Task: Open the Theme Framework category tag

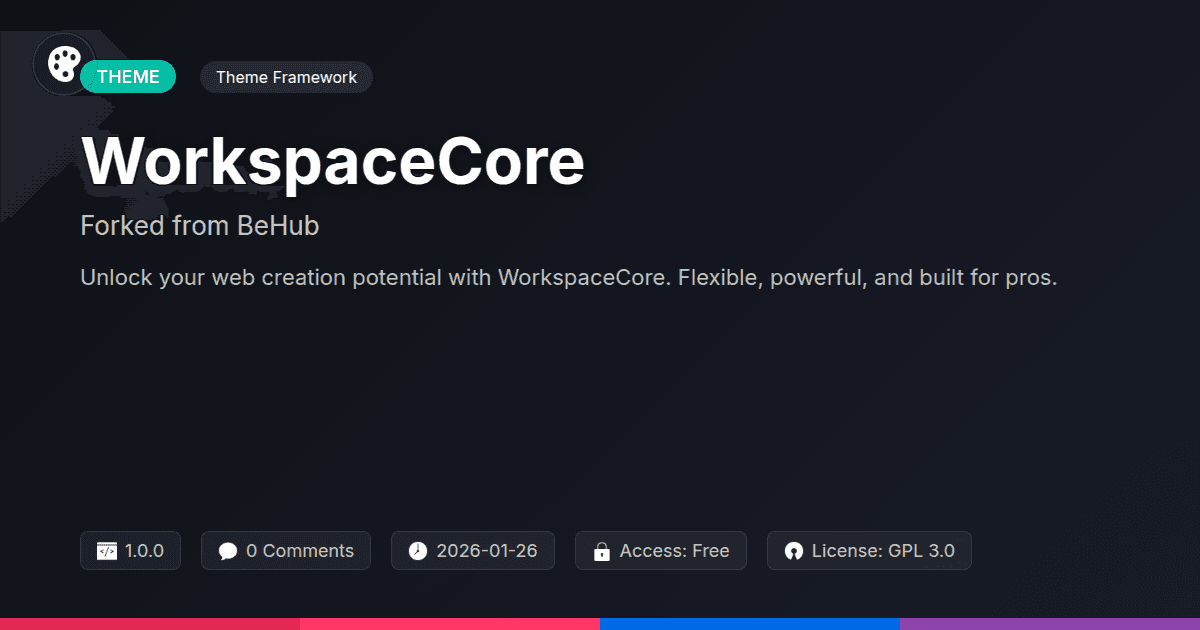Action: (x=286, y=77)
